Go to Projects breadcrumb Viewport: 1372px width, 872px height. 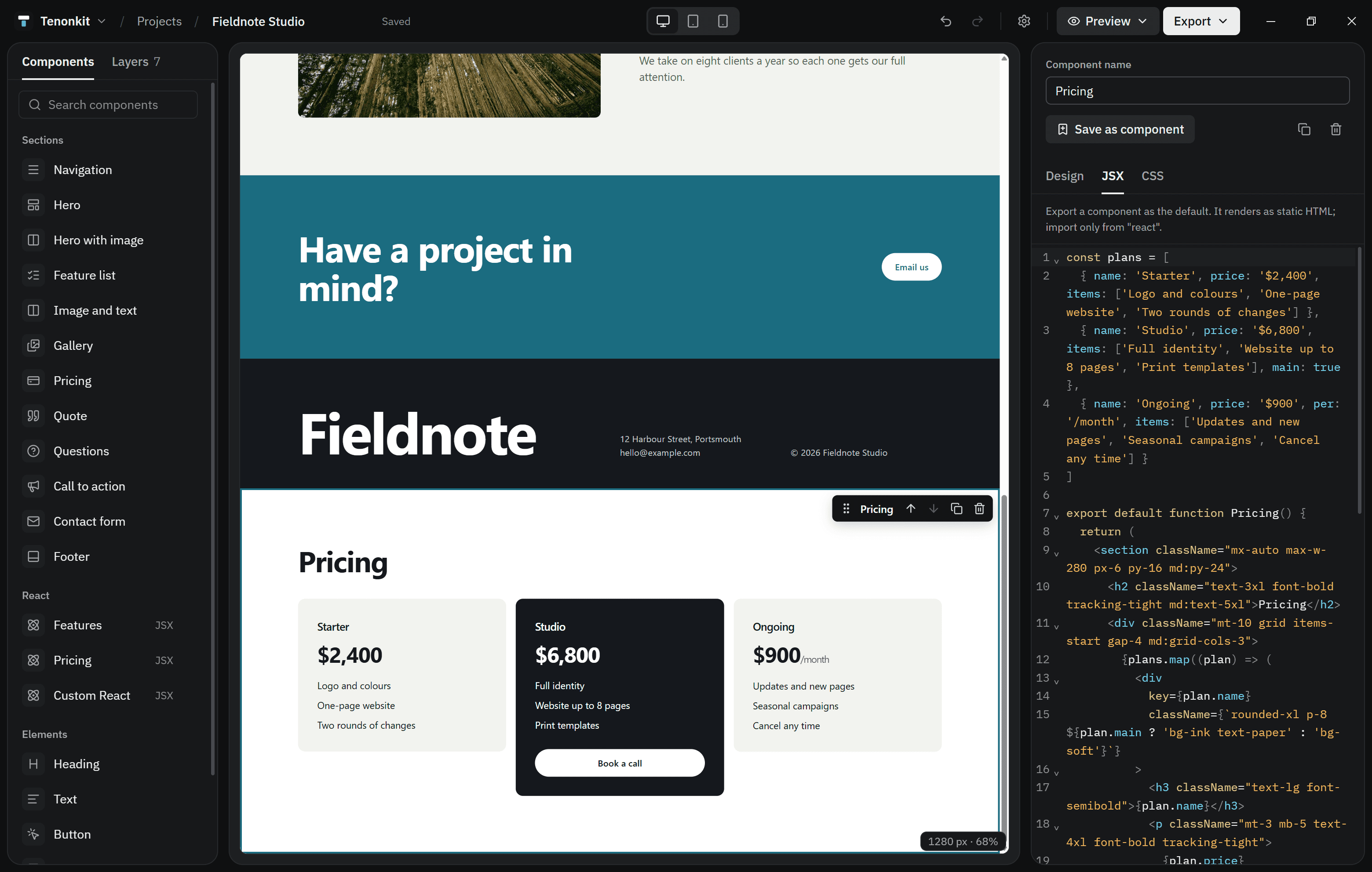point(159,21)
